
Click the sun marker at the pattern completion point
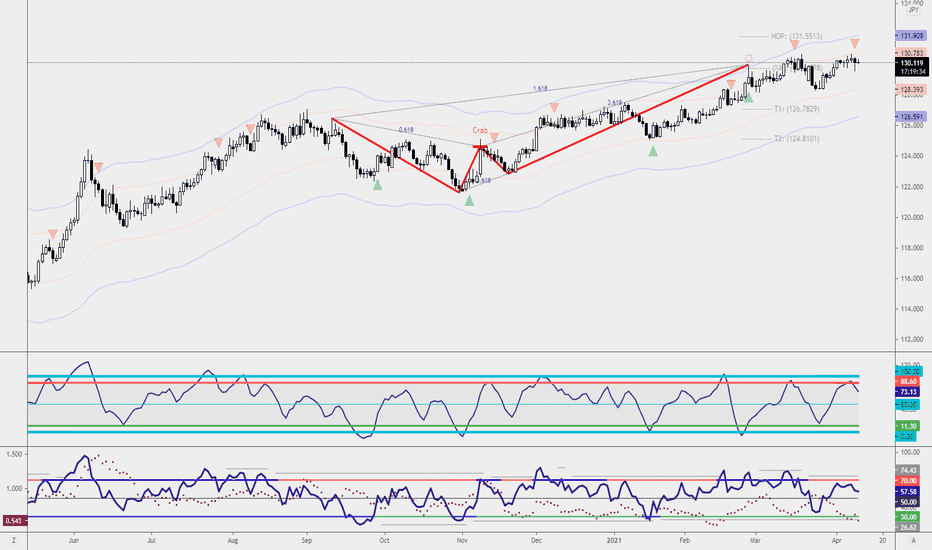pyautogui.click(x=748, y=58)
